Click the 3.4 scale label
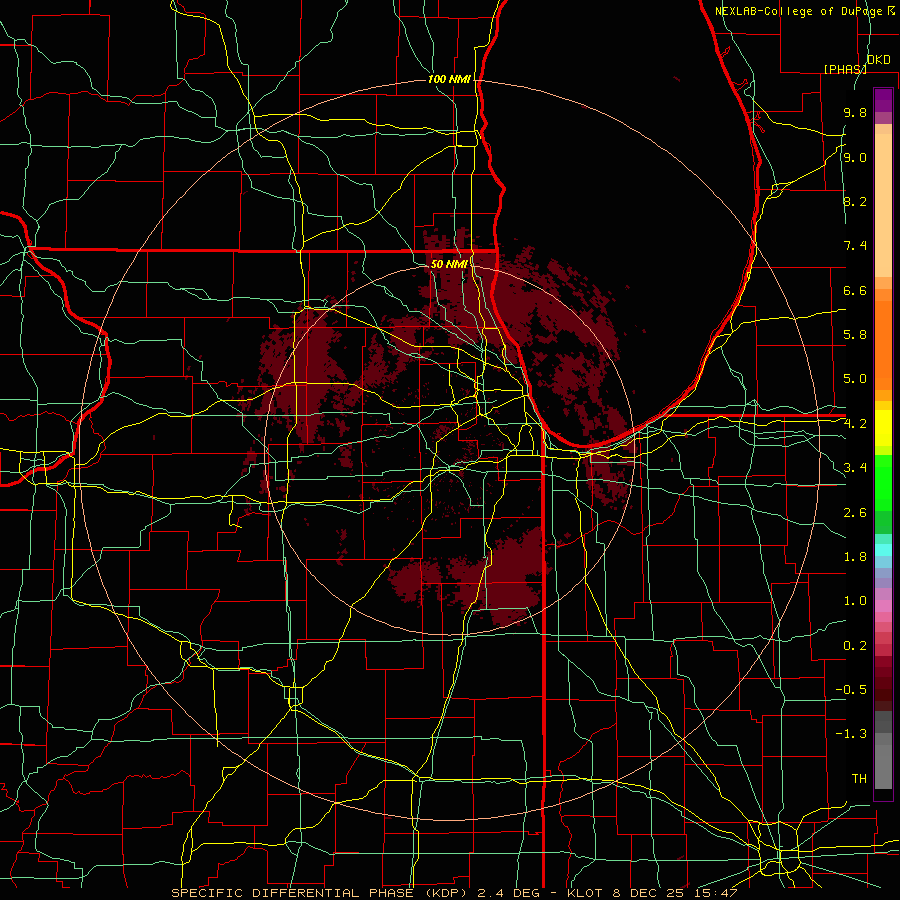 [855, 468]
